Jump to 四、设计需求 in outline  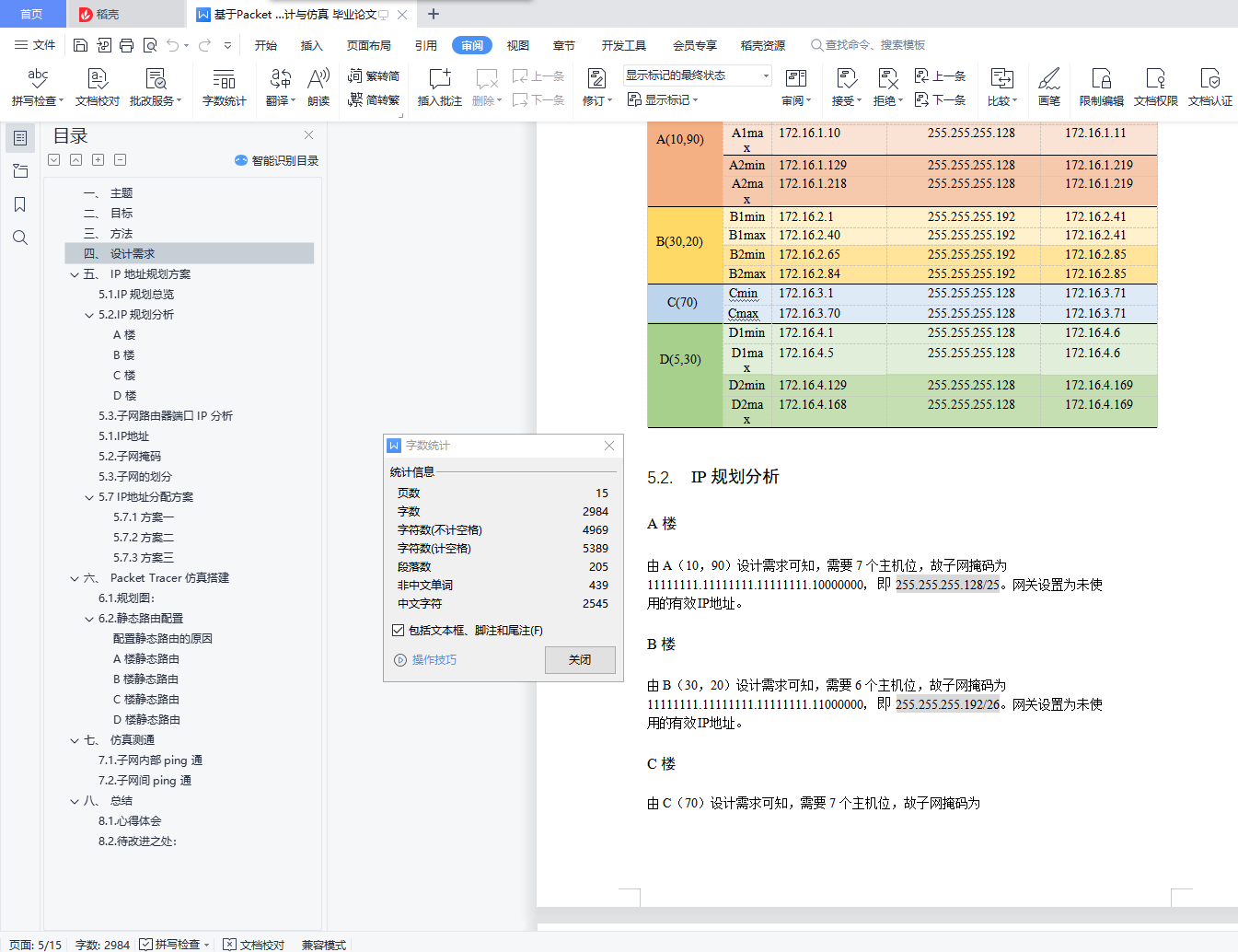coord(190,254)
